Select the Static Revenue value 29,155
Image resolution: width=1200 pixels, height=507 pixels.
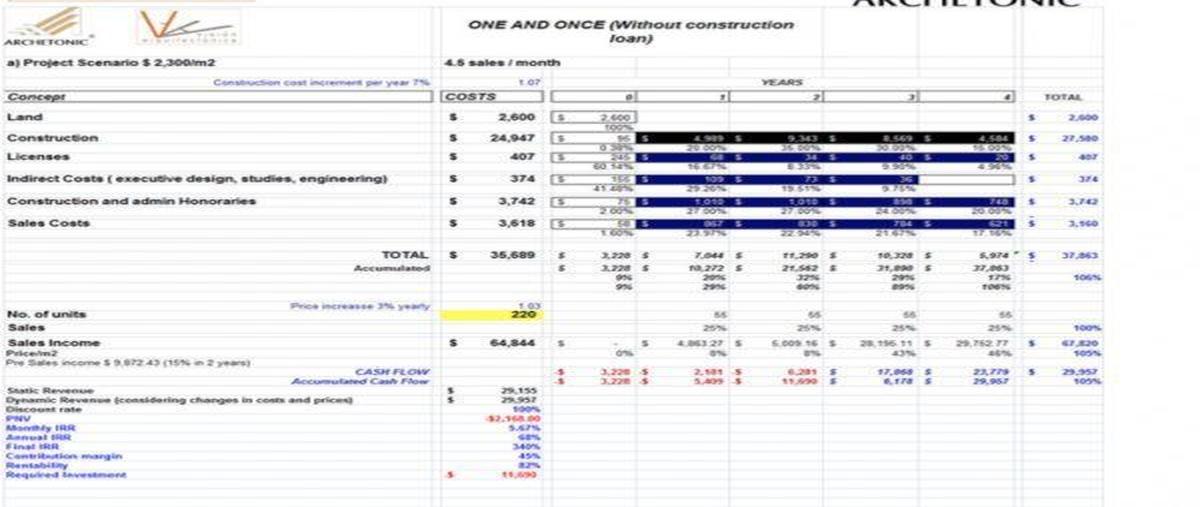click(x=520, y=390)
